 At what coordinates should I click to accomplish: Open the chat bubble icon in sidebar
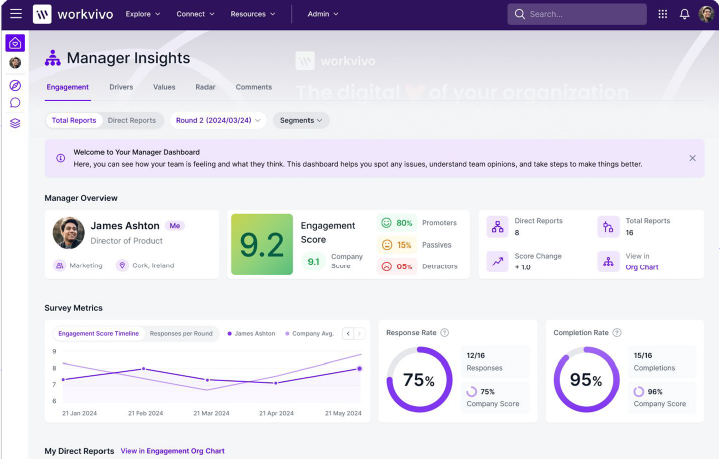pyautogui.click(x=15, y=103)
